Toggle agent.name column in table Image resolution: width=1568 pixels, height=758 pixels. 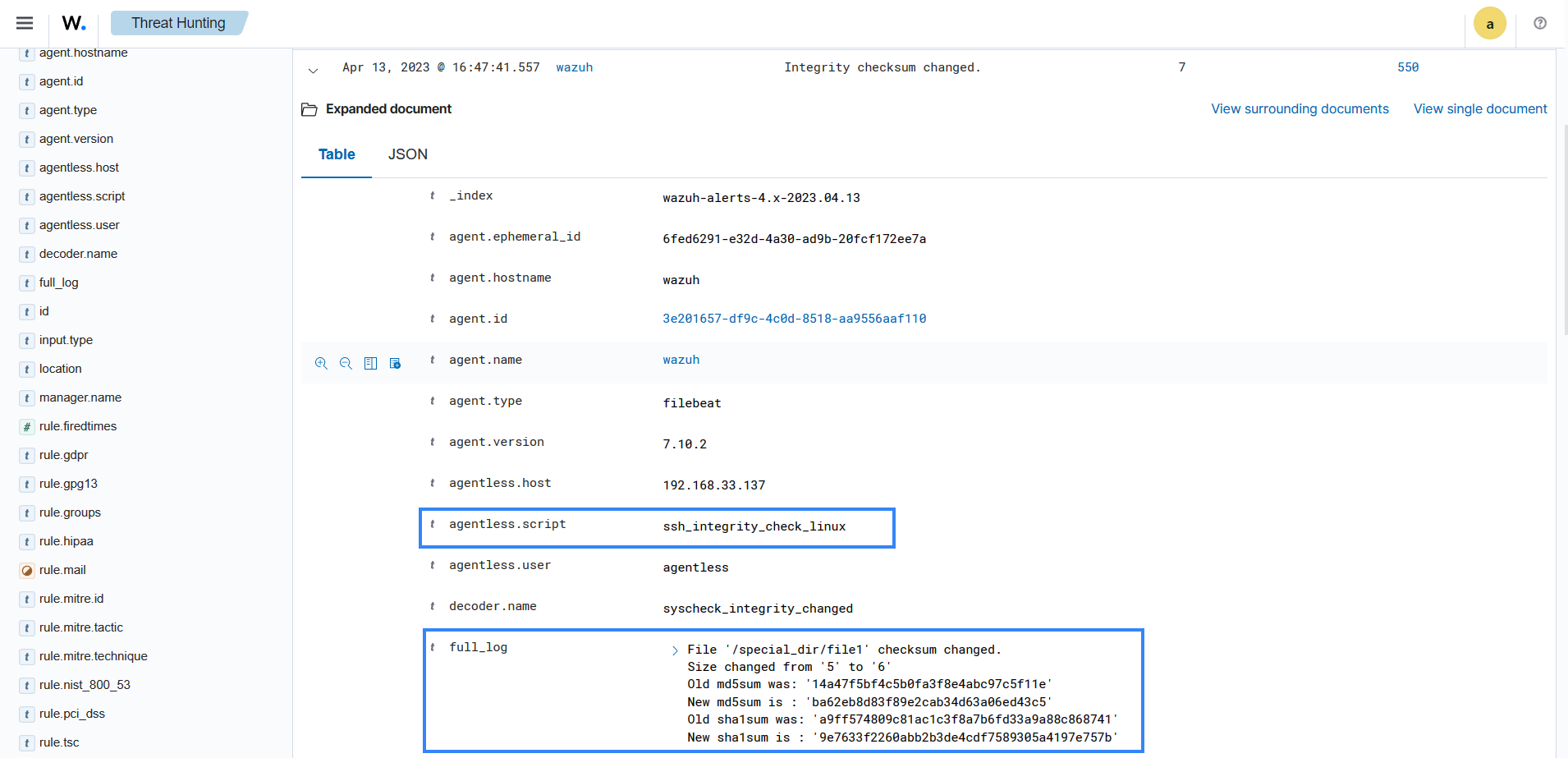pyautogui.click(x=370, y=363)
